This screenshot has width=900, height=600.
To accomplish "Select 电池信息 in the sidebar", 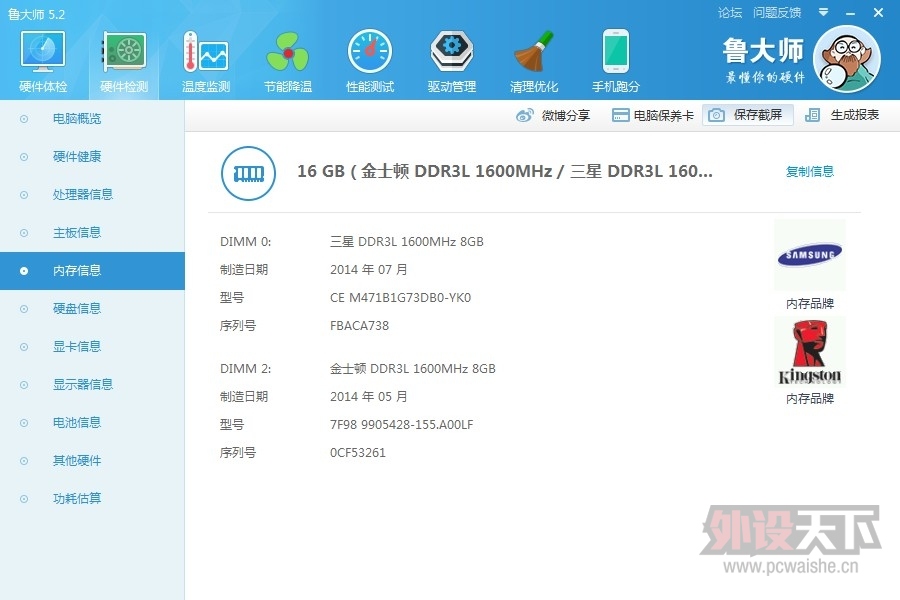I will click(92, 423).
